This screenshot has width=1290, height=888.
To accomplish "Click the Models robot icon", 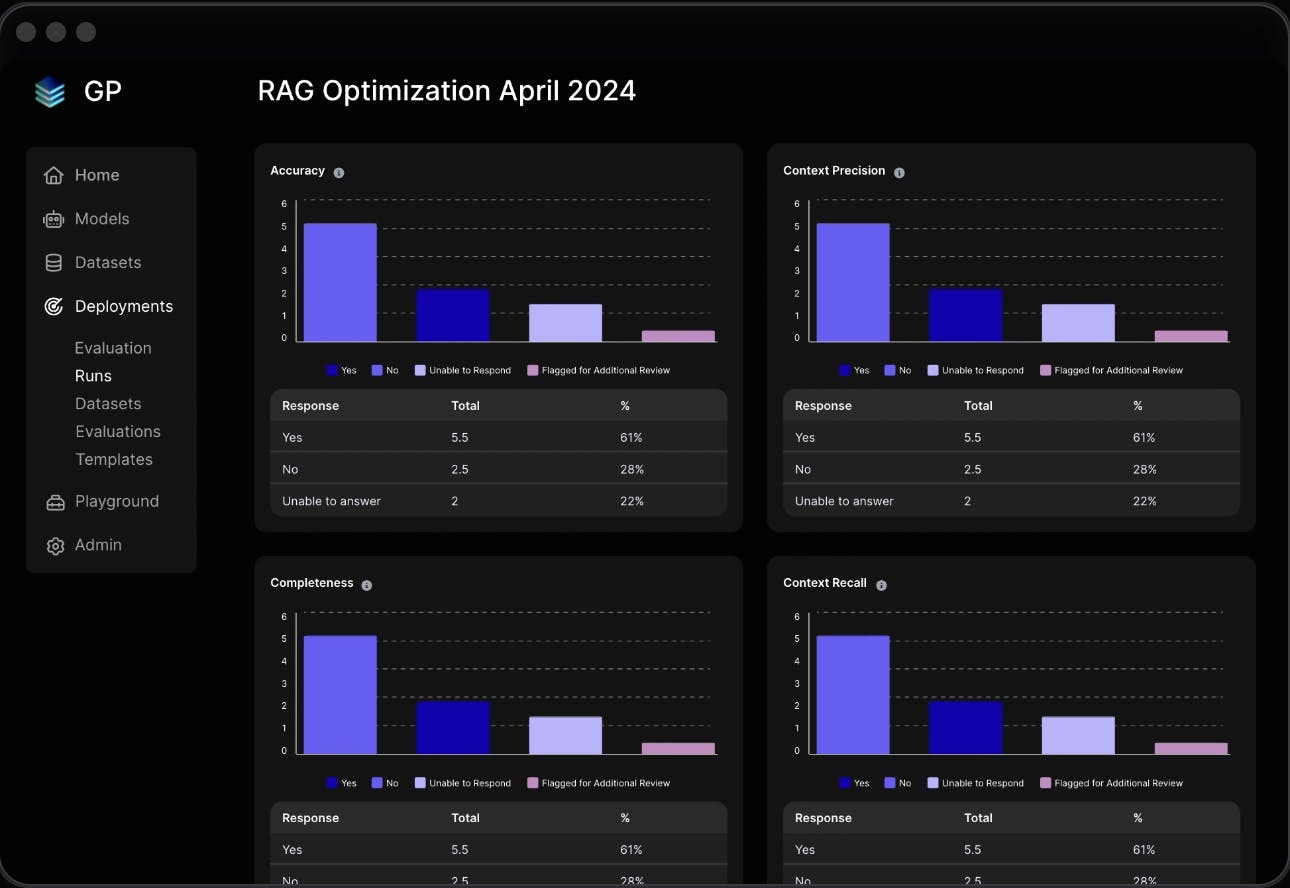I will (54, 220).
